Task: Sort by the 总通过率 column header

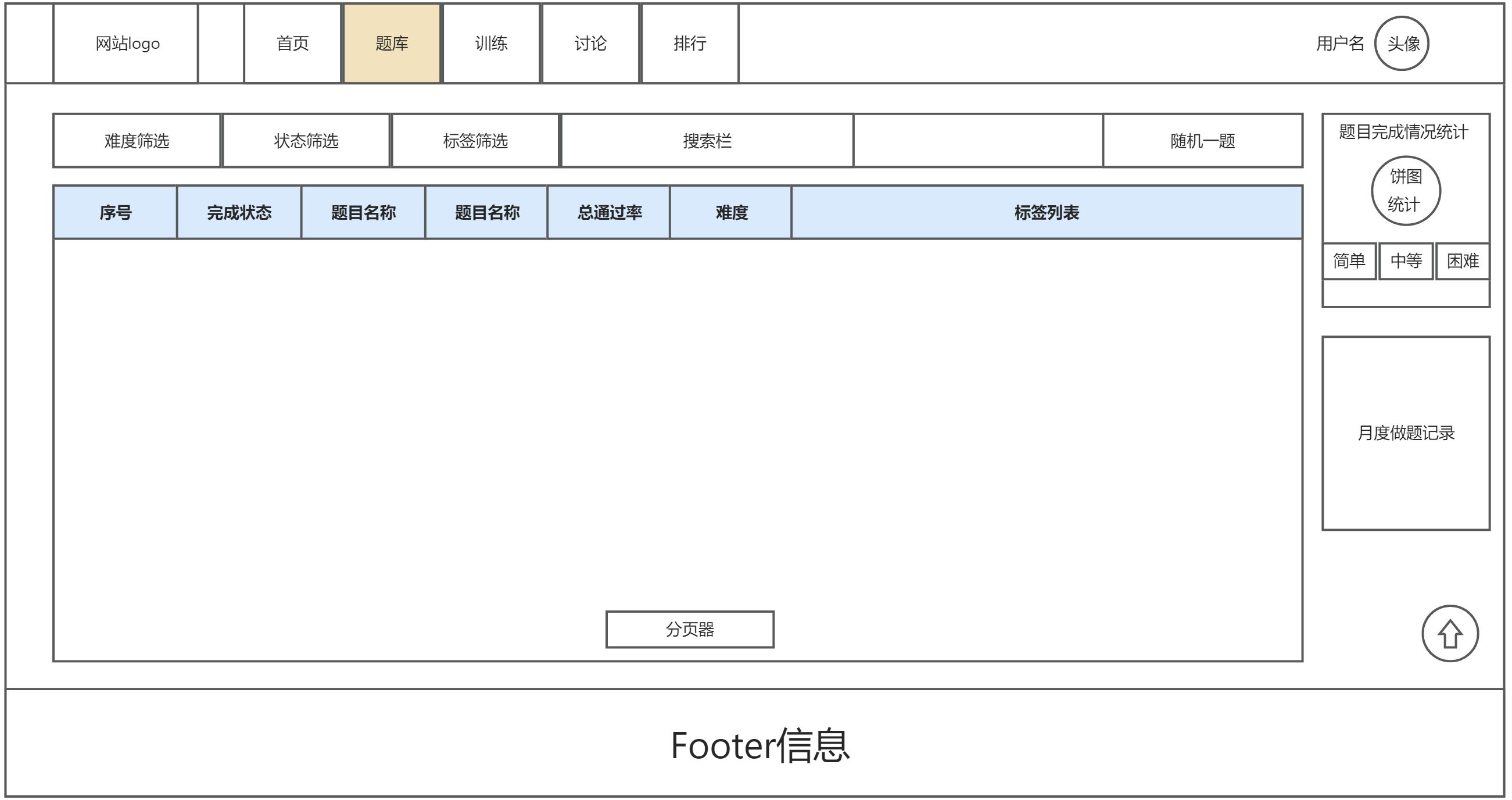Action: (608, 213)
